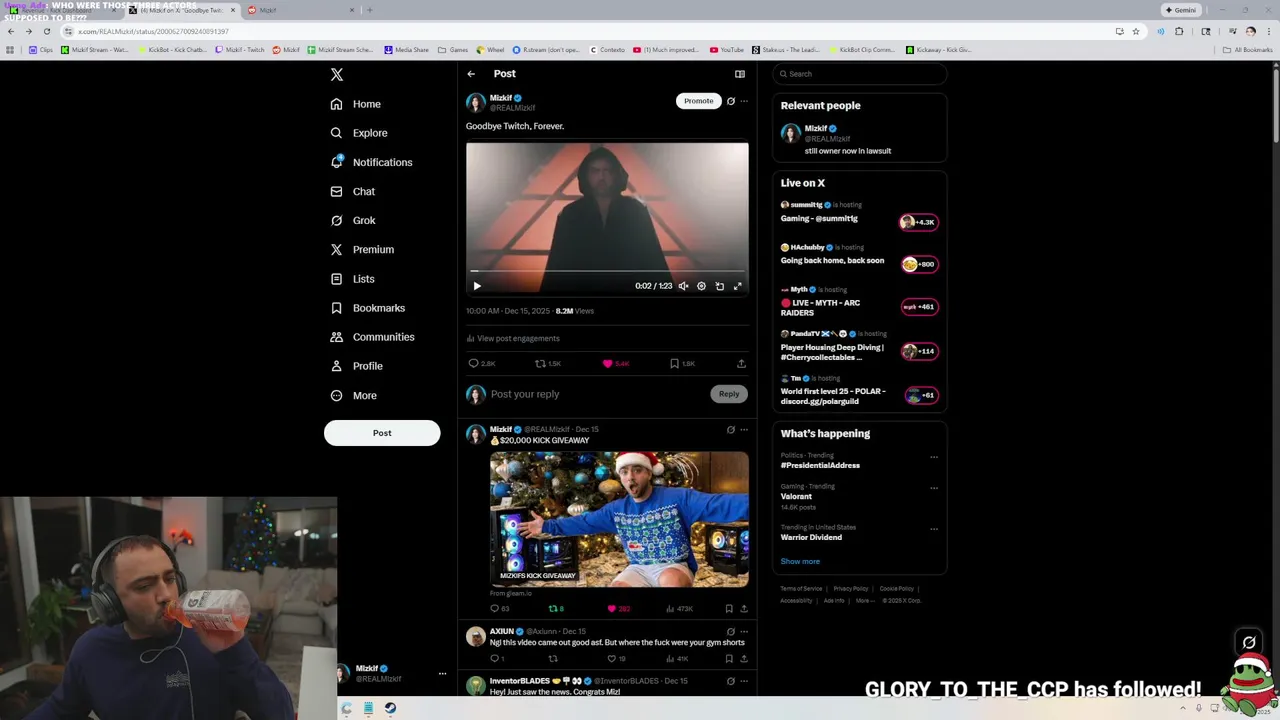Open Mizkif in Relevant people

(859, 139)
